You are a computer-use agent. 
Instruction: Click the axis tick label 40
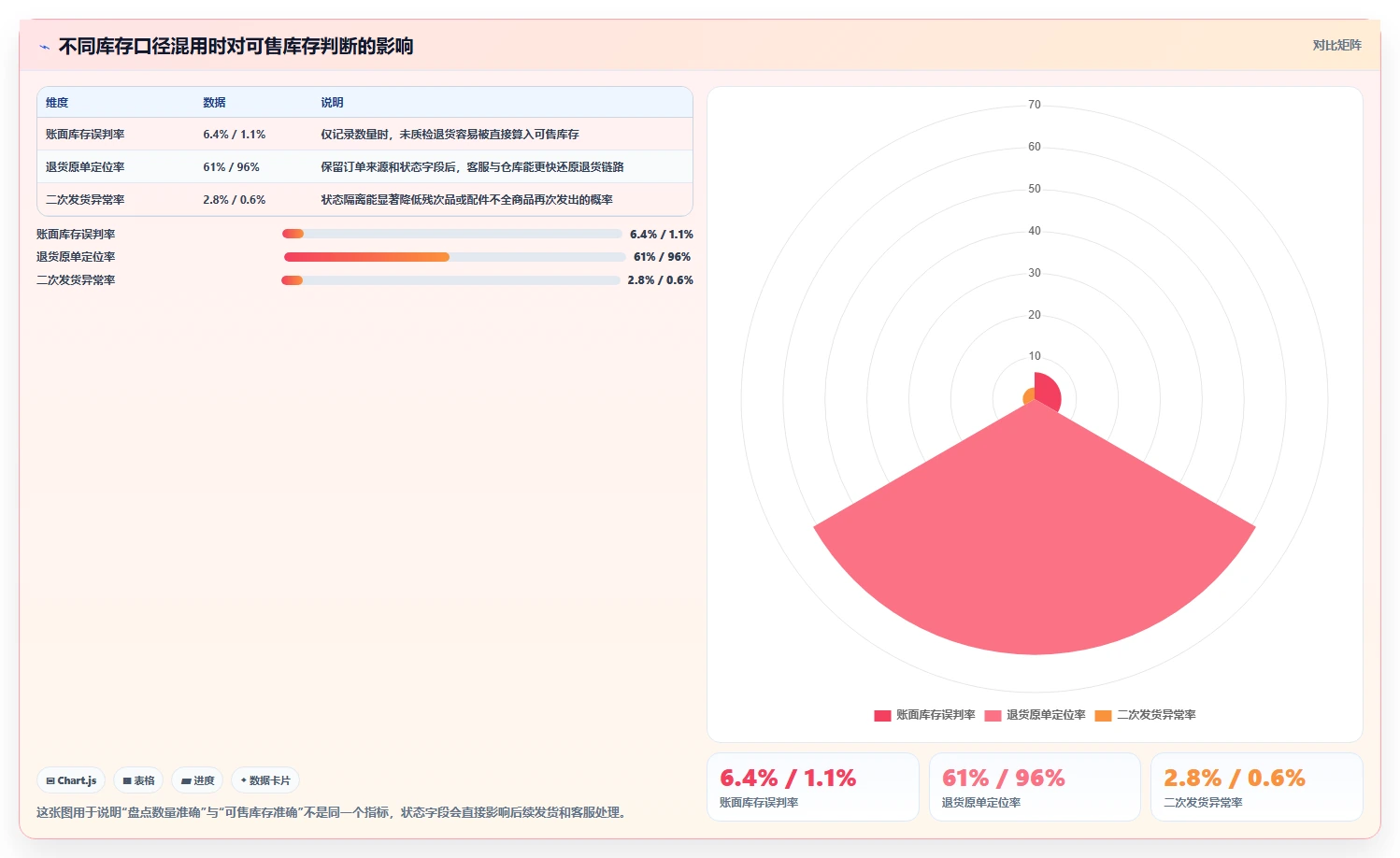coord(1035,231)
